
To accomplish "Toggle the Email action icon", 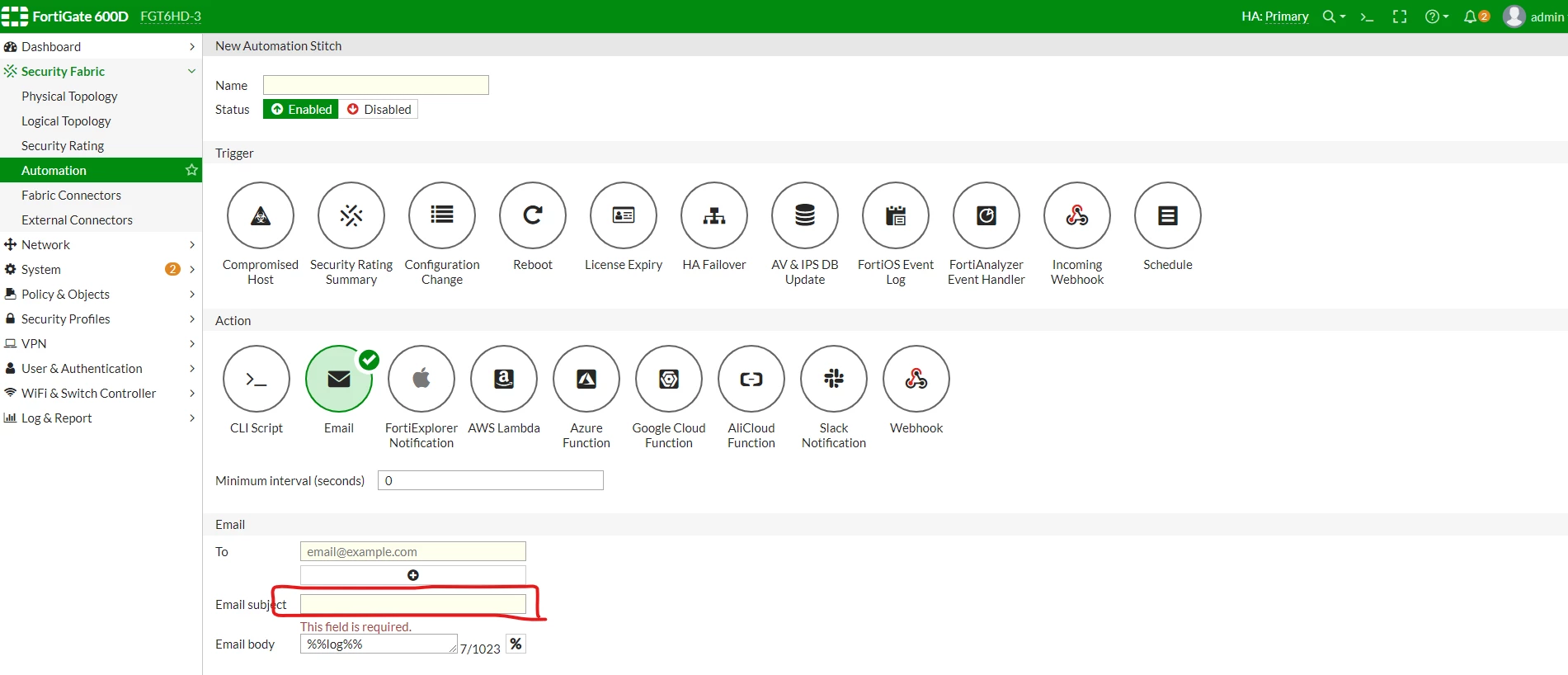I will click(339, 379).
